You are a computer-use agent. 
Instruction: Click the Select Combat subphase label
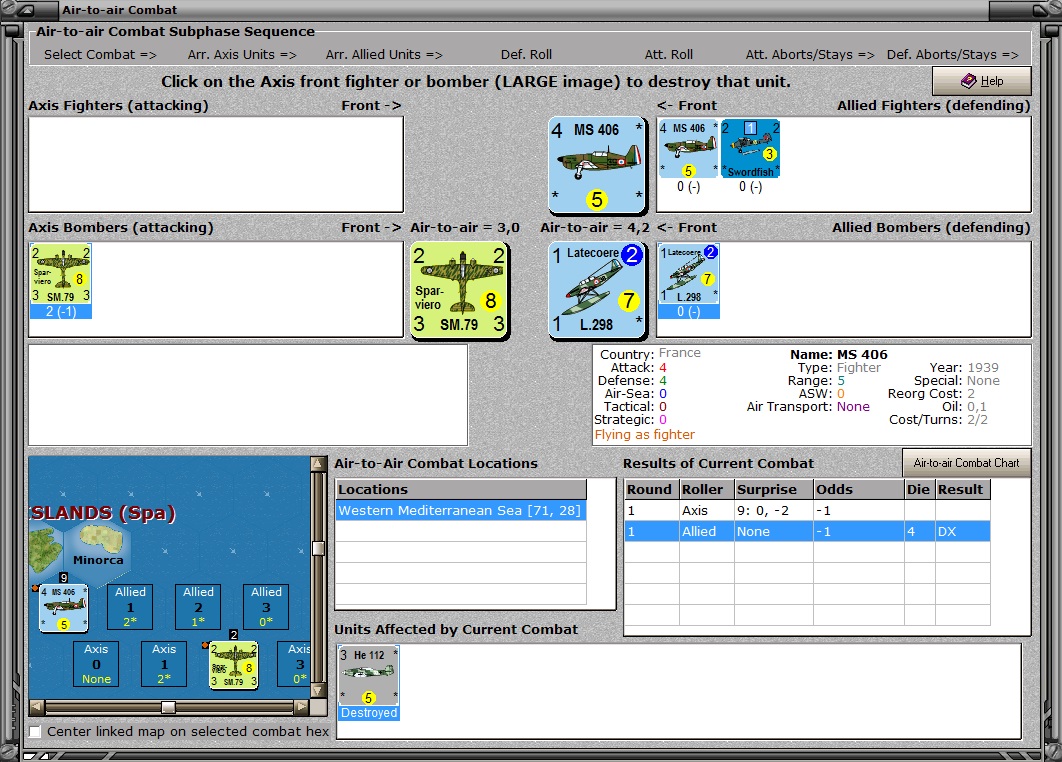tap(100, 55)
